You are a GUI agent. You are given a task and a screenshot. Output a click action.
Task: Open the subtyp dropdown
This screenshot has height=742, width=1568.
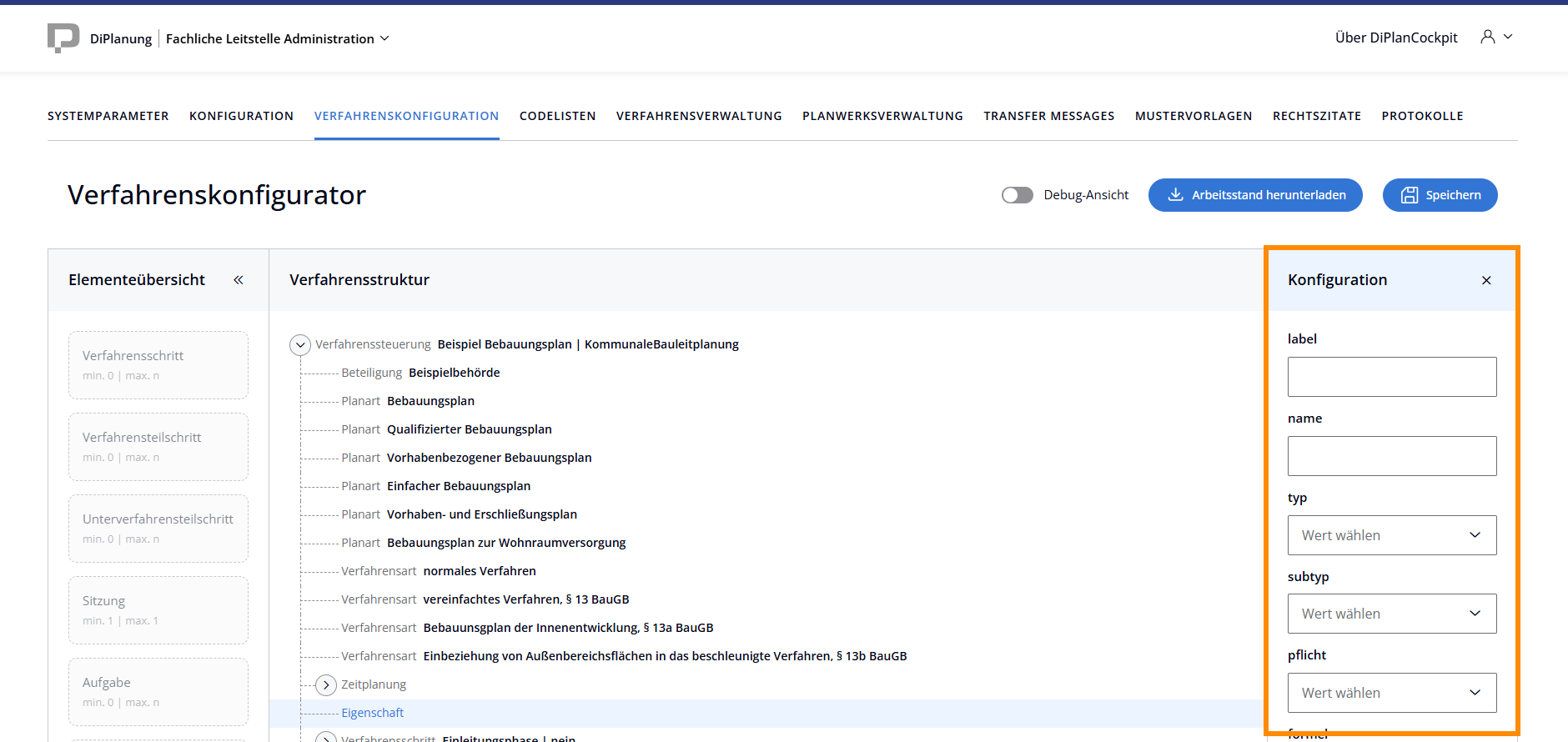[x=1392, y=614]
